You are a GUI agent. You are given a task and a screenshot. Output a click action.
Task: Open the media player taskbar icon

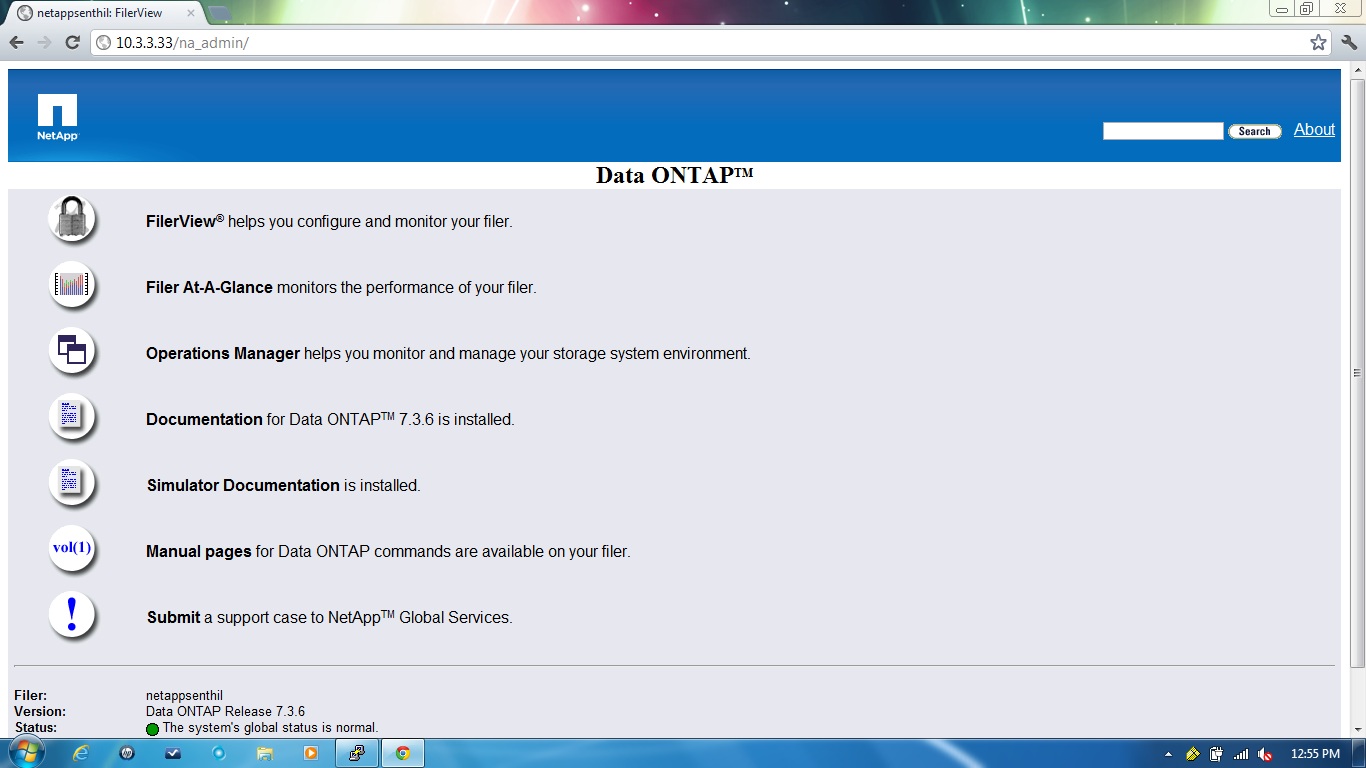[310, 753]
